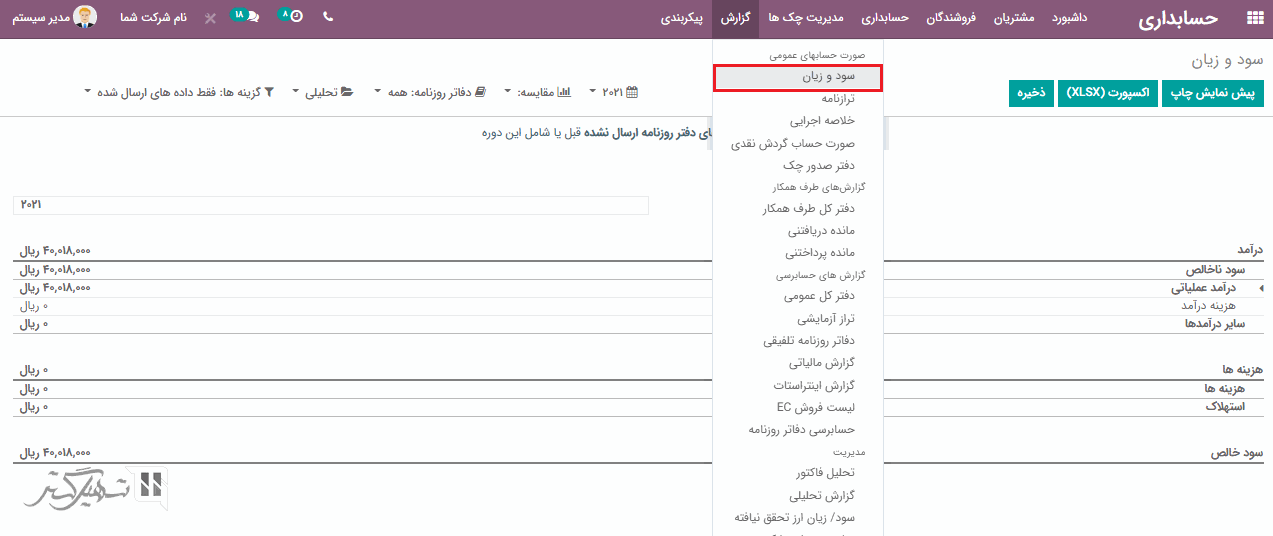The height and width of the screenshot is (536, 1273).
Task: Open conversations chat bubble icon
Action: tap(251, 18)
